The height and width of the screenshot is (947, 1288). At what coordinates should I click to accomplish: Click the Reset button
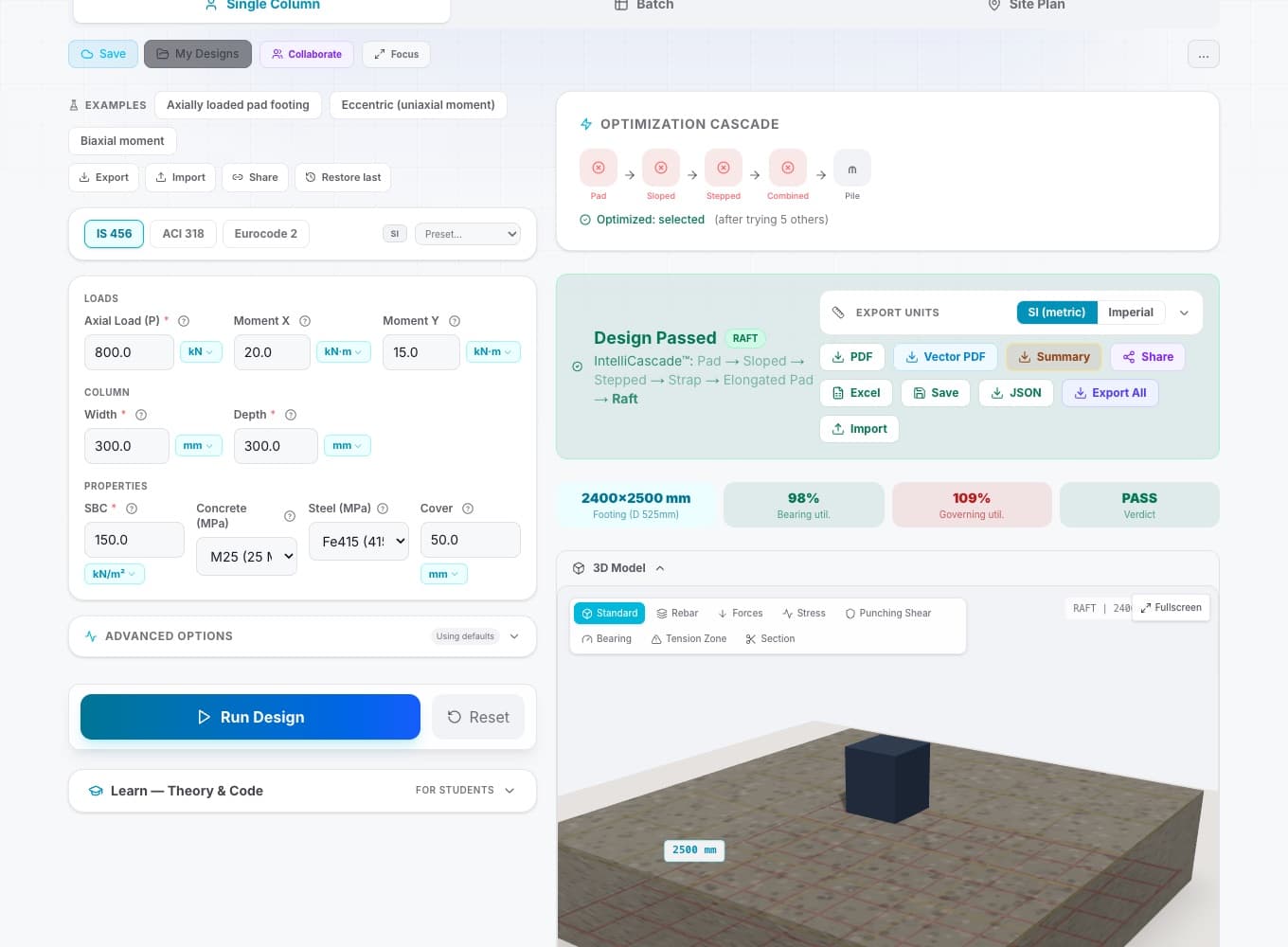[478, 717]
